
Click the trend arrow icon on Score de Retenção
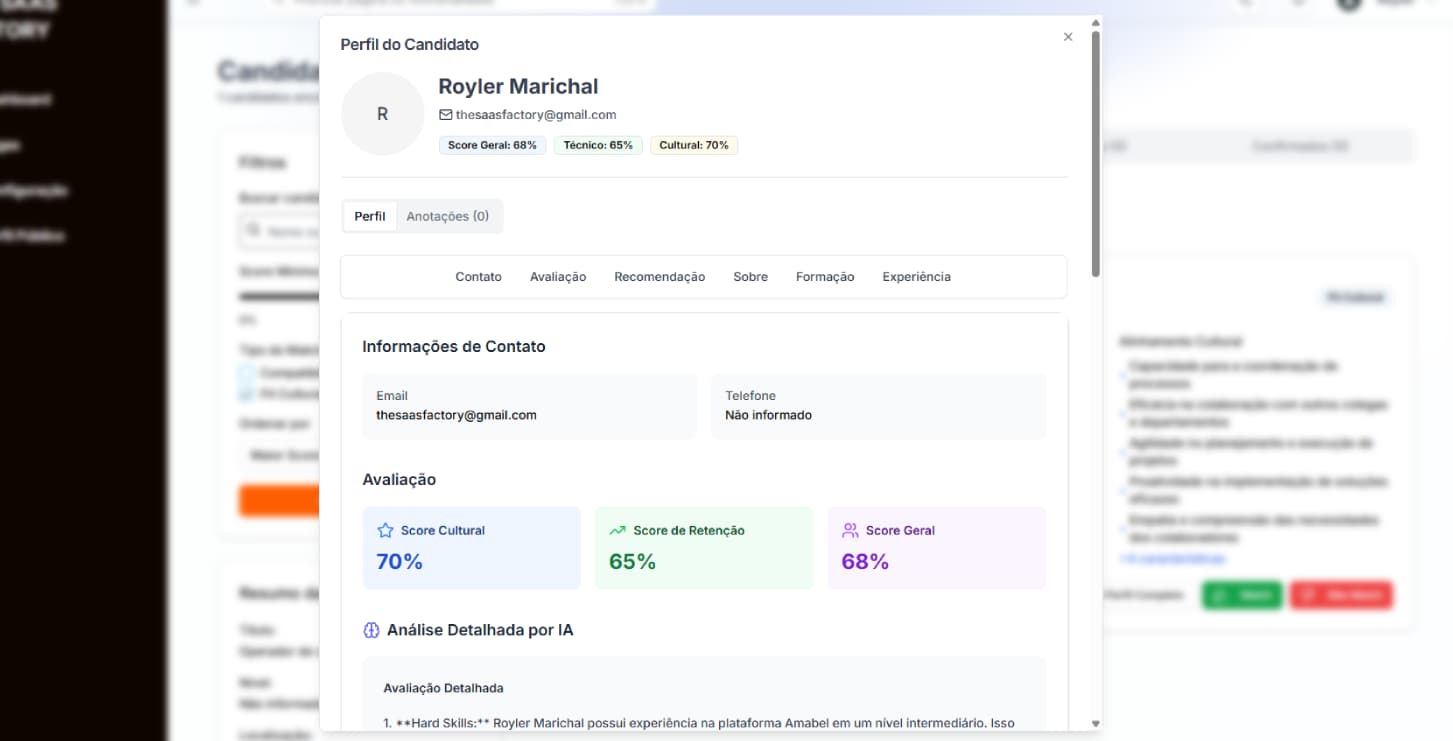(x=618, y=531)
